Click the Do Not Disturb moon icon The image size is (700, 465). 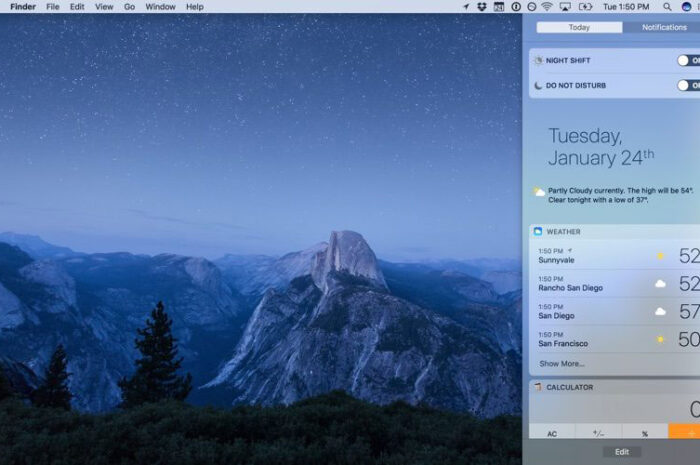click(538, 85)
